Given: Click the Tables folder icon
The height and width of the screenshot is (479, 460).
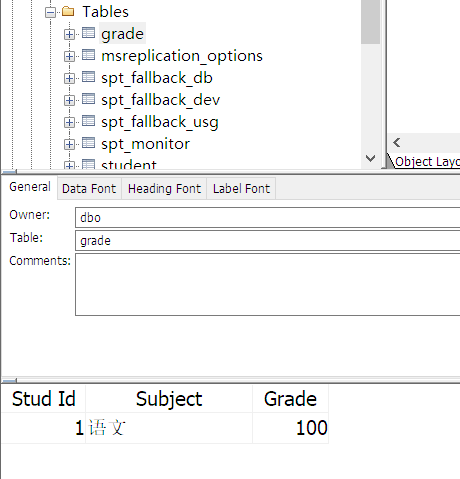Looking at the screenshot, I should [x=68, y=11].
